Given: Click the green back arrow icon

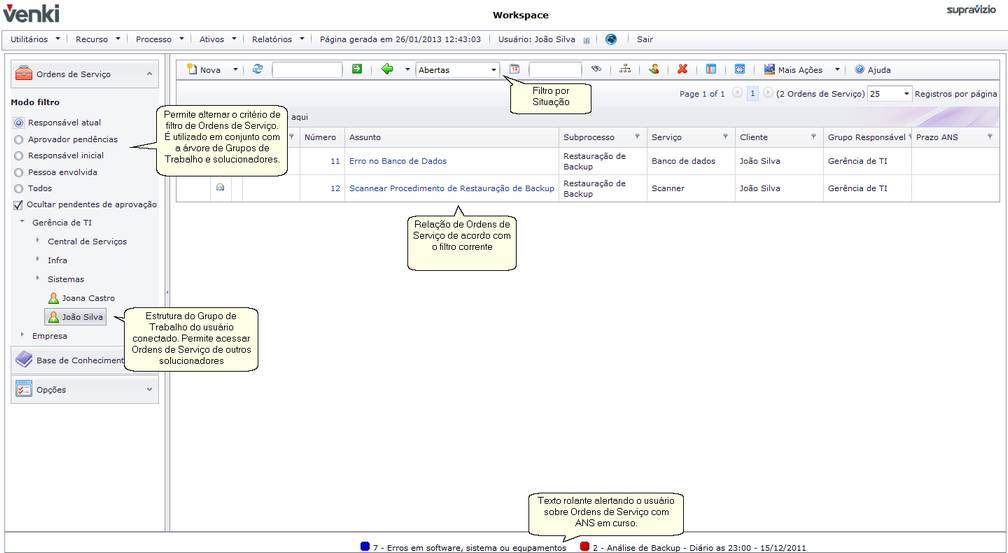Looking at the screenshot, I should (387, 69).
